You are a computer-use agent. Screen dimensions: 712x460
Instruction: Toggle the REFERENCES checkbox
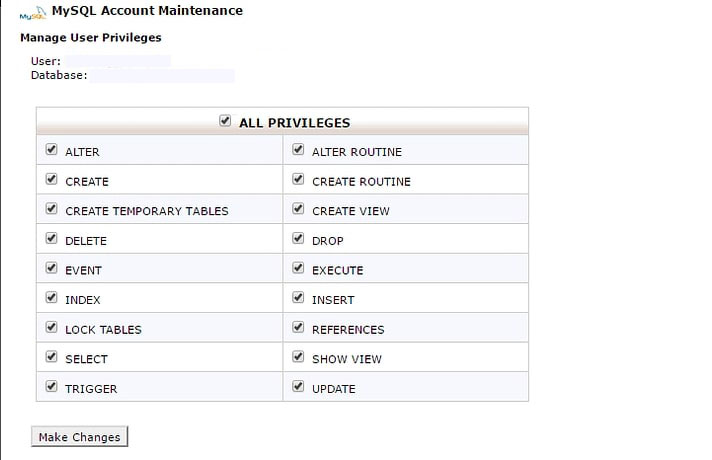(x=298, y=327)
